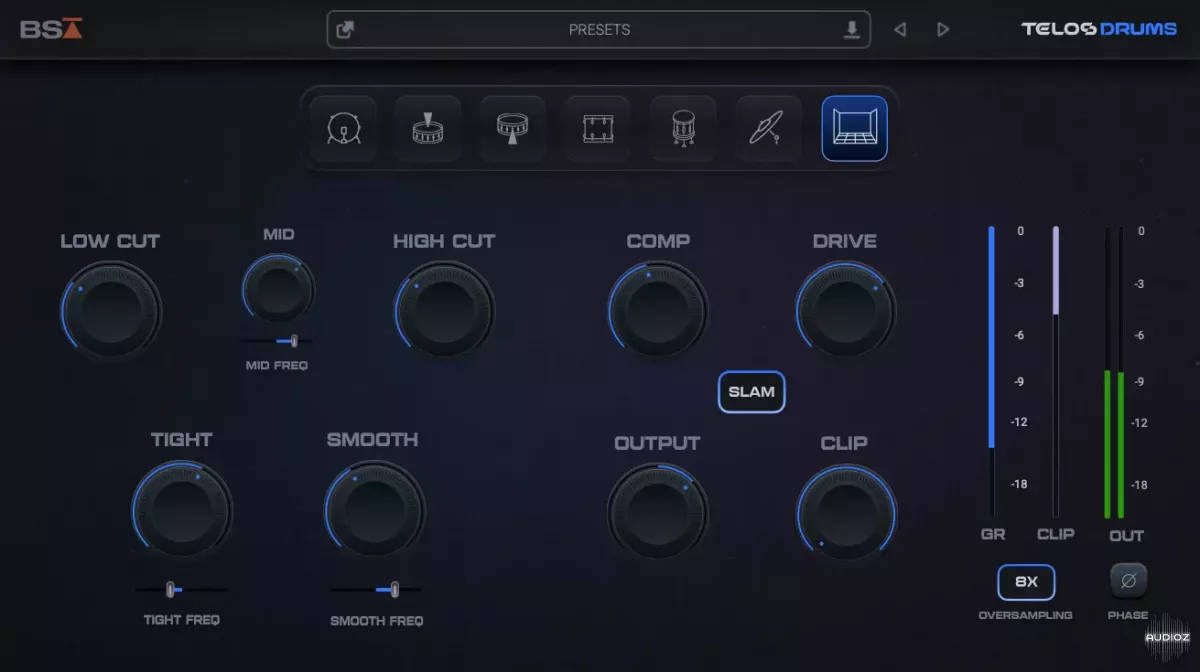Click the MID knob
1200x672 pixels.
[x=278, y=288]
